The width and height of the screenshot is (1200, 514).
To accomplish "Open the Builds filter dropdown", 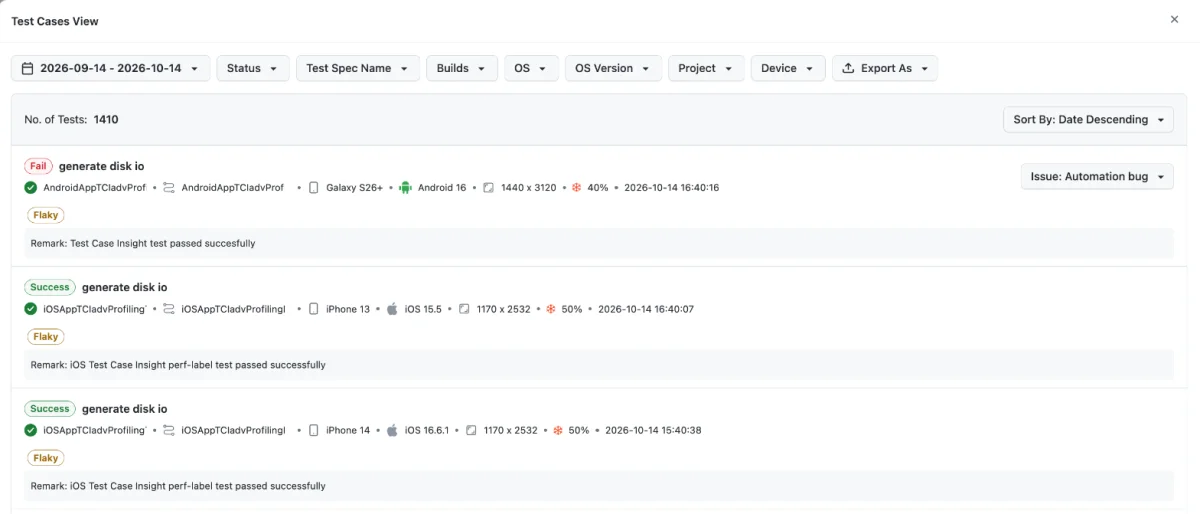I will [x=462, y=68].
